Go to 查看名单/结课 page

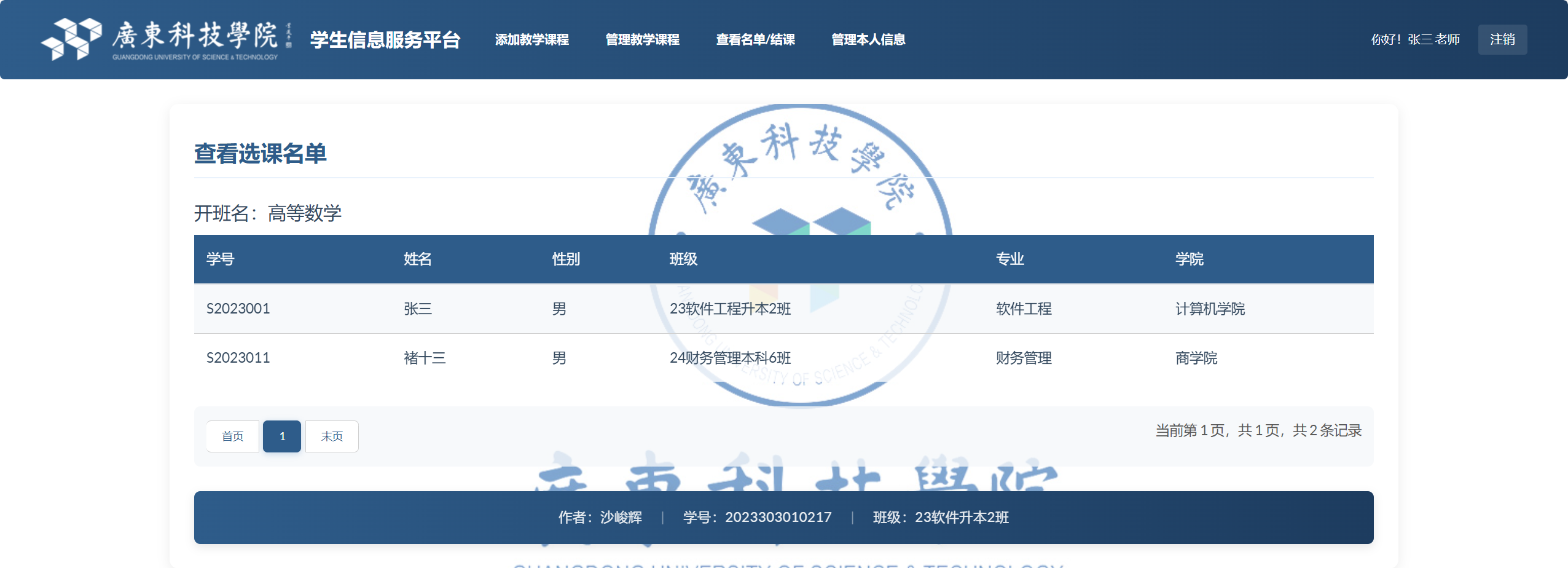point(755,39)
